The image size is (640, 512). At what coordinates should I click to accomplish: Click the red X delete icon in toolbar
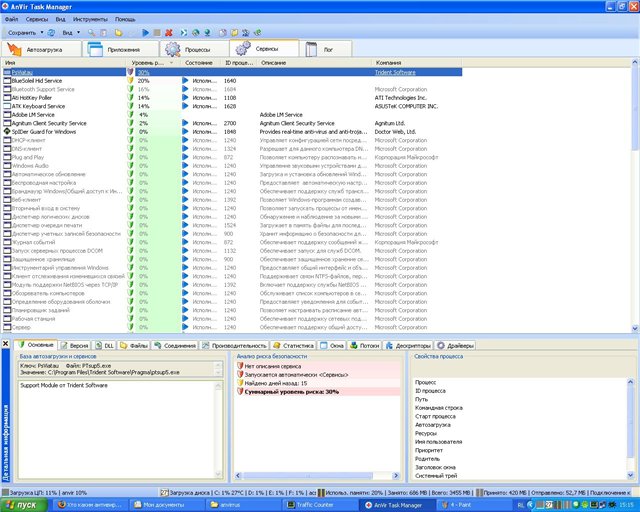(x=169, y=33)
